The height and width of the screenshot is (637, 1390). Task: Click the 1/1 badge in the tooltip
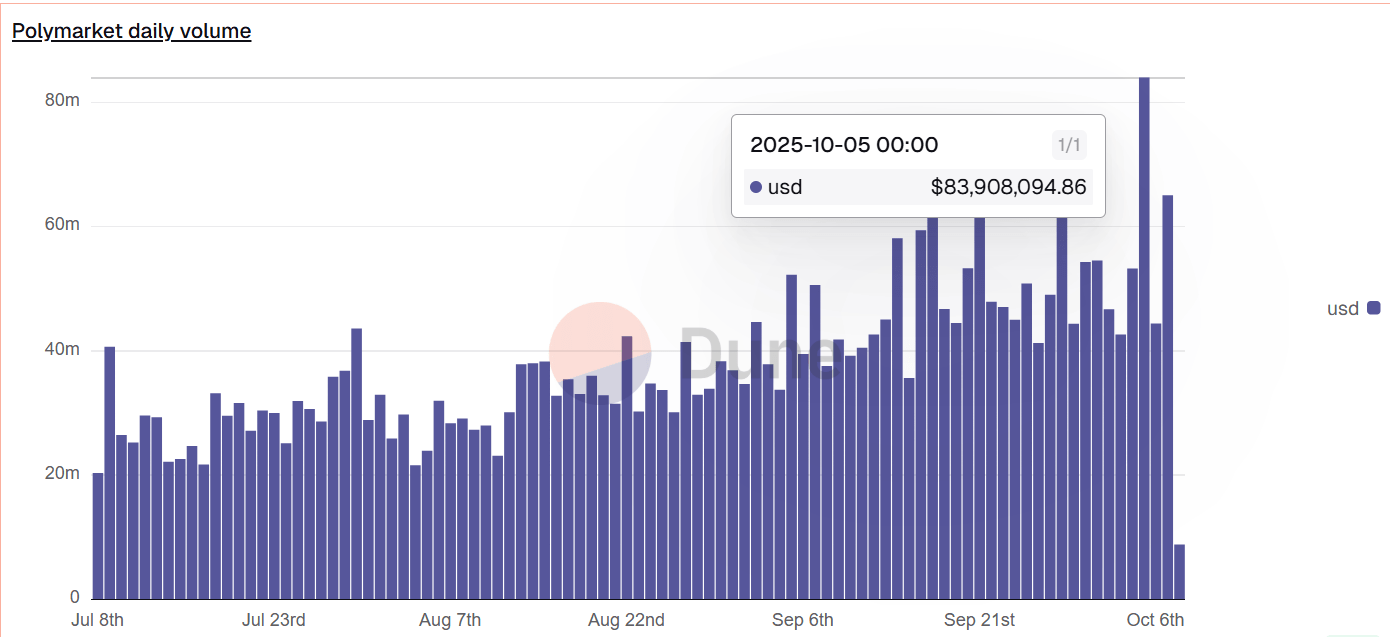pyautogui.click(x=1068, y=146)
